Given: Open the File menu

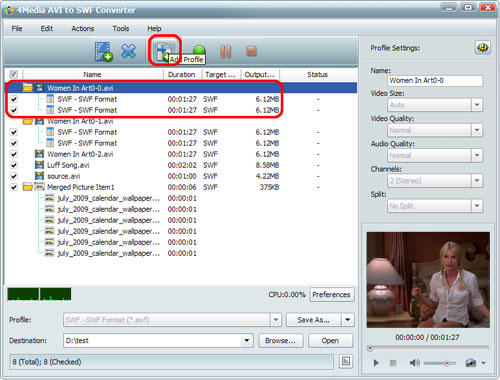Looking at the screenshot, I should tap(17, 28).
